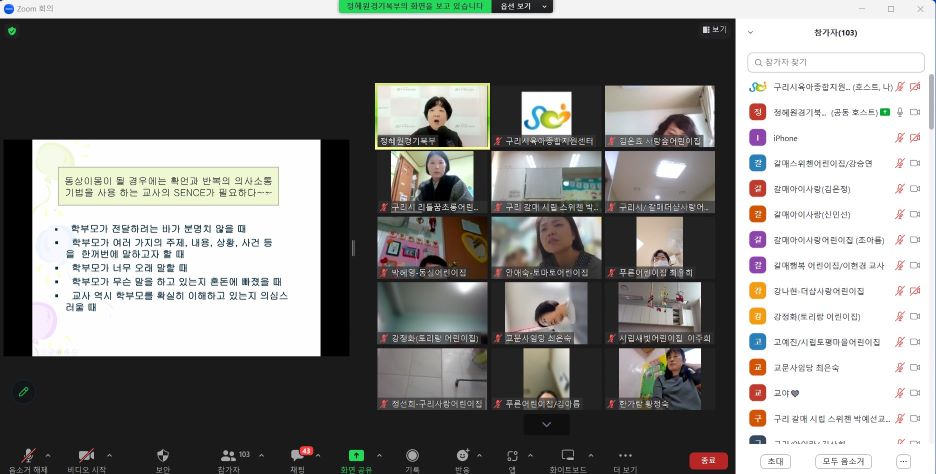Image resolution: width=936 pixels, height=474 pixels.
Task: Open the 보안 security shield icon
Action: [x=162, y=455]
